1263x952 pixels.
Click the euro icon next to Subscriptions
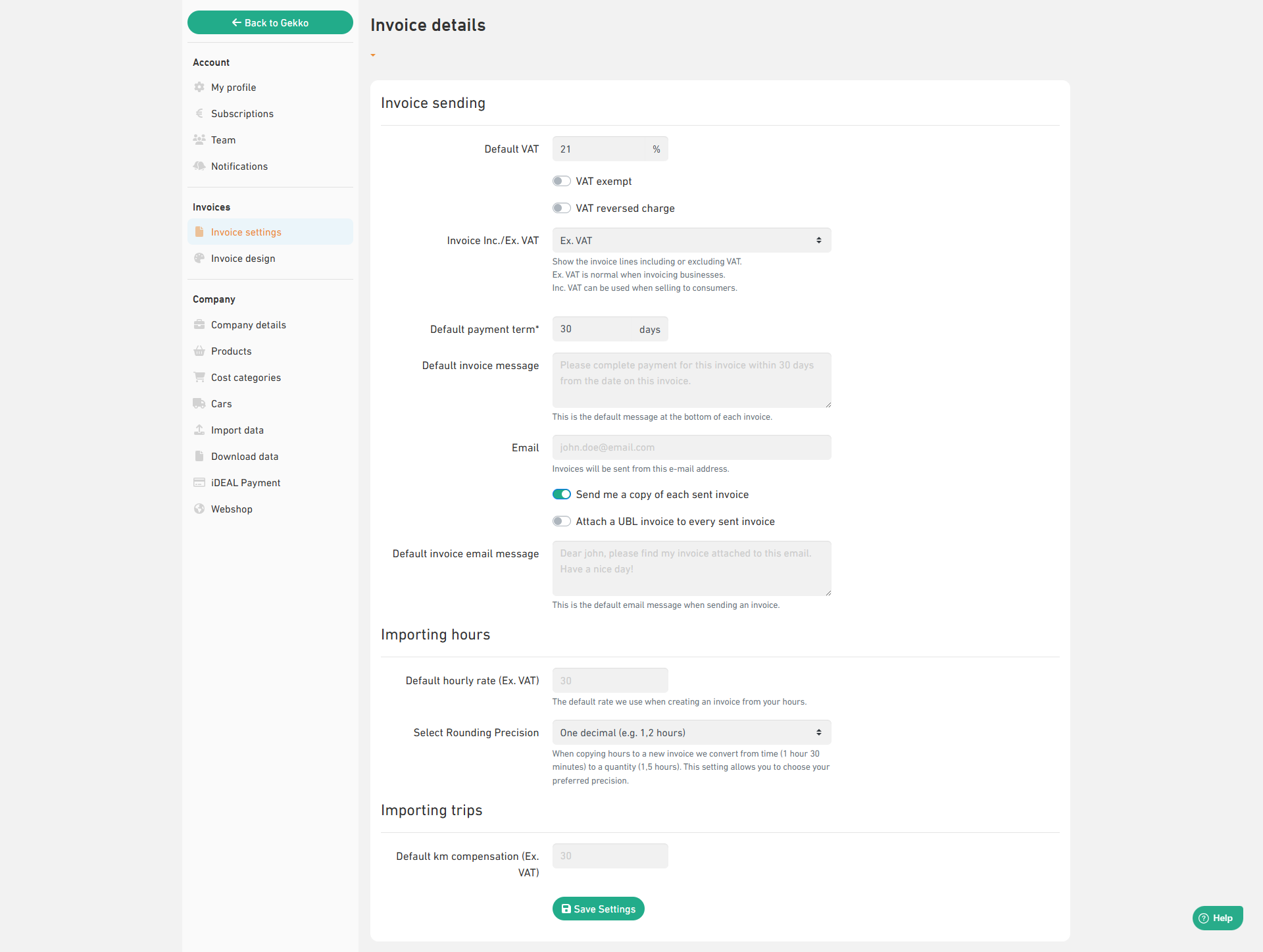point(199,113)
